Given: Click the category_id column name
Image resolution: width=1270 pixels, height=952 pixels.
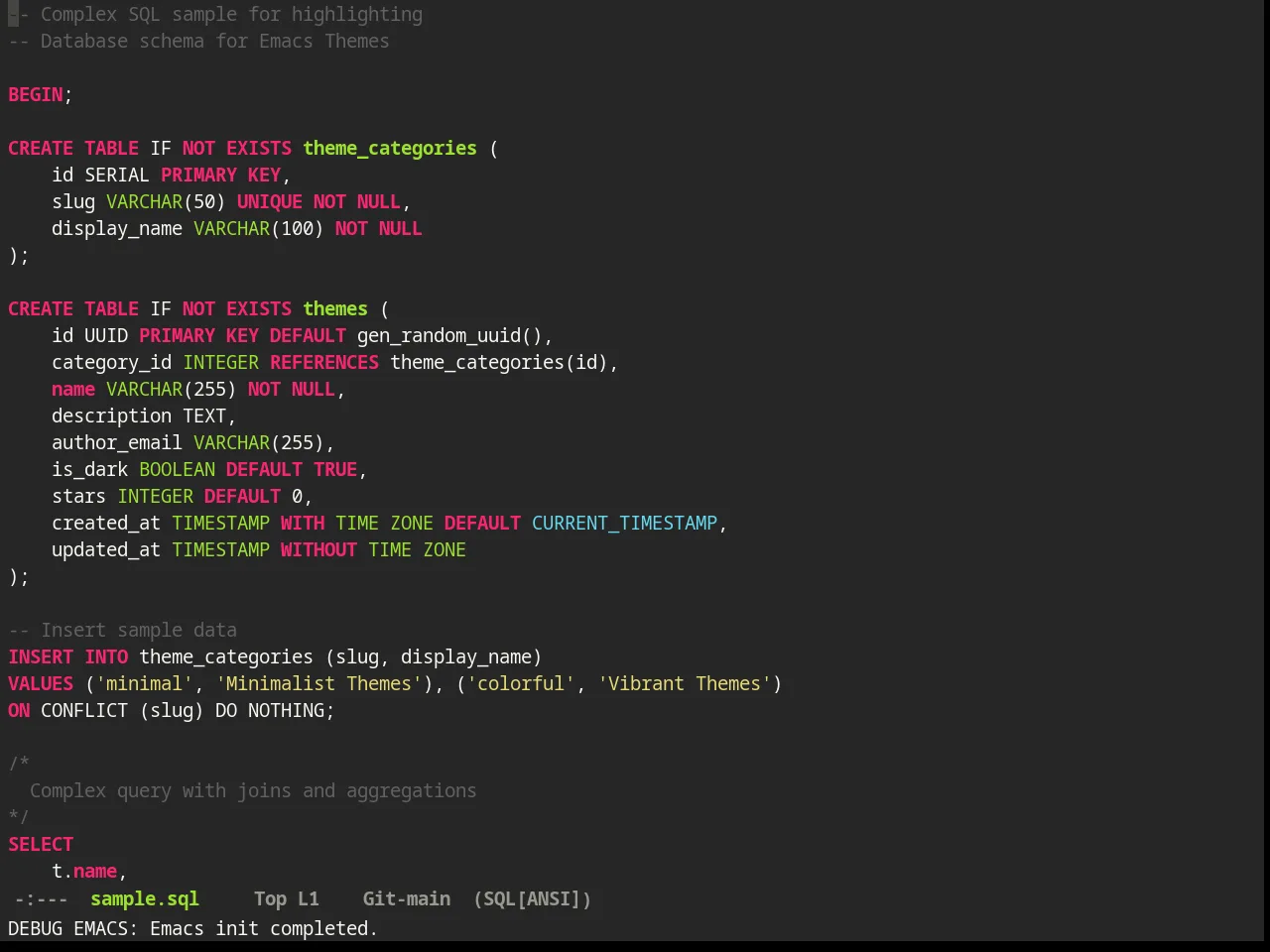Looking at the screenshot, I should 112,363.
